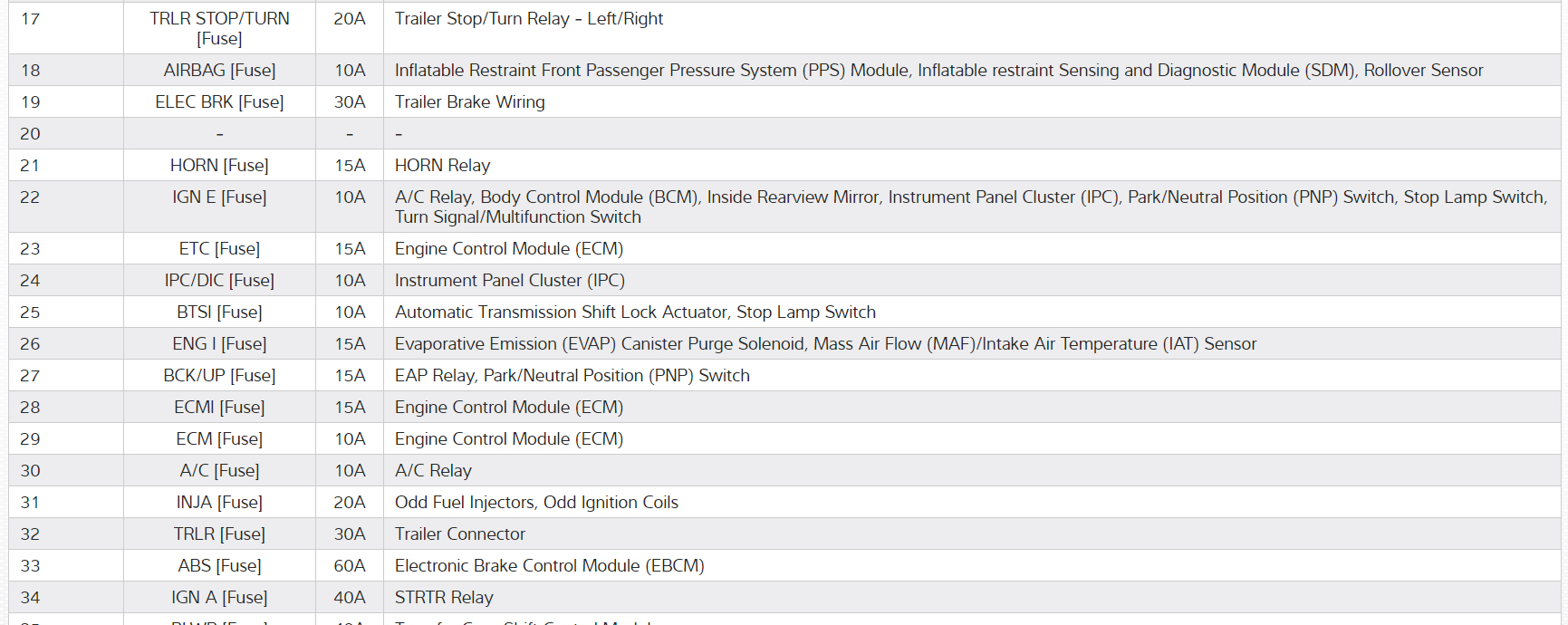Click the ECMI [Fuse] cell
This screenshot has height=625, width=1568.
pos(219,408)
